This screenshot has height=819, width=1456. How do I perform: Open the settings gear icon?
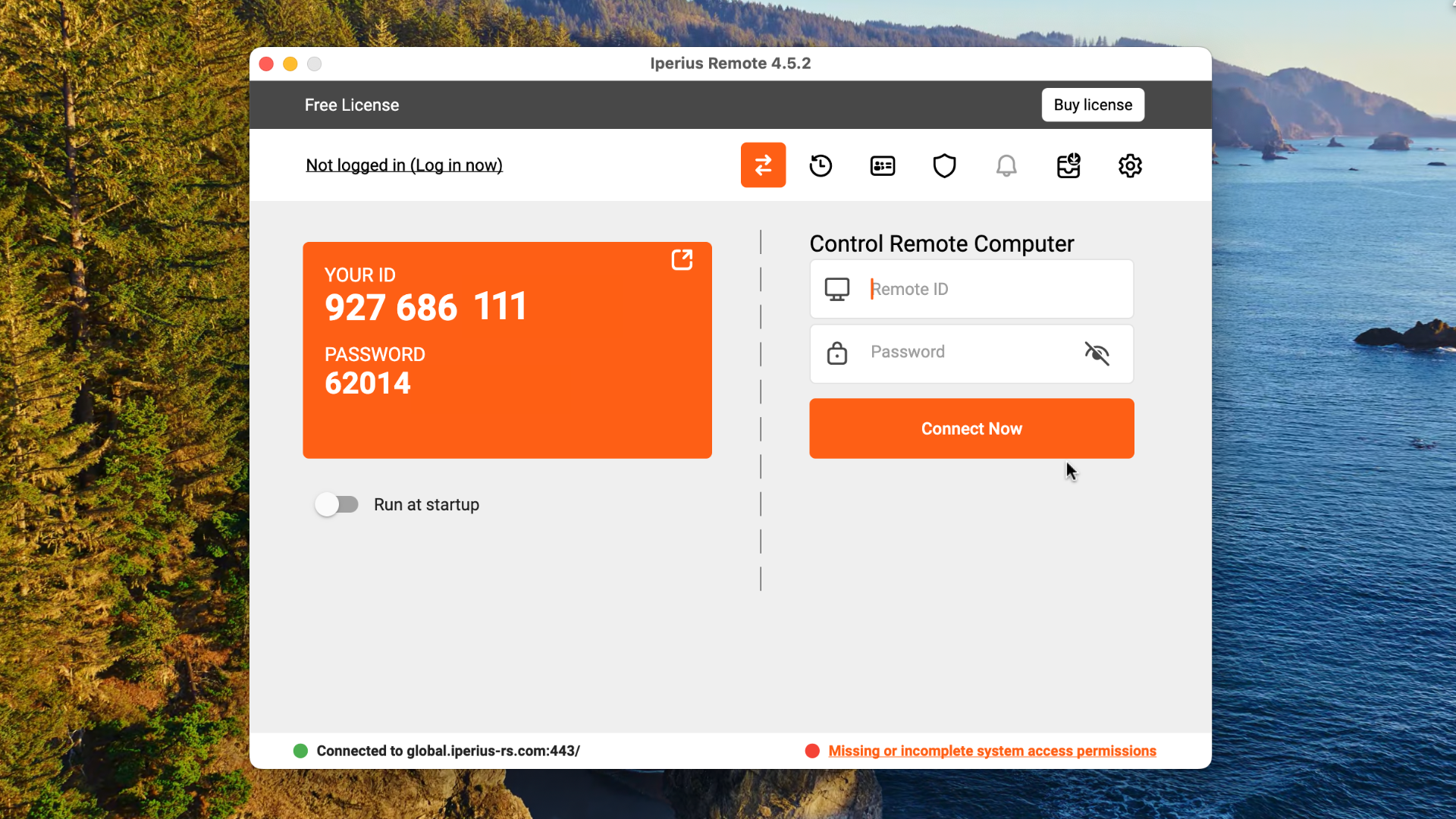tap(1130, 165)
